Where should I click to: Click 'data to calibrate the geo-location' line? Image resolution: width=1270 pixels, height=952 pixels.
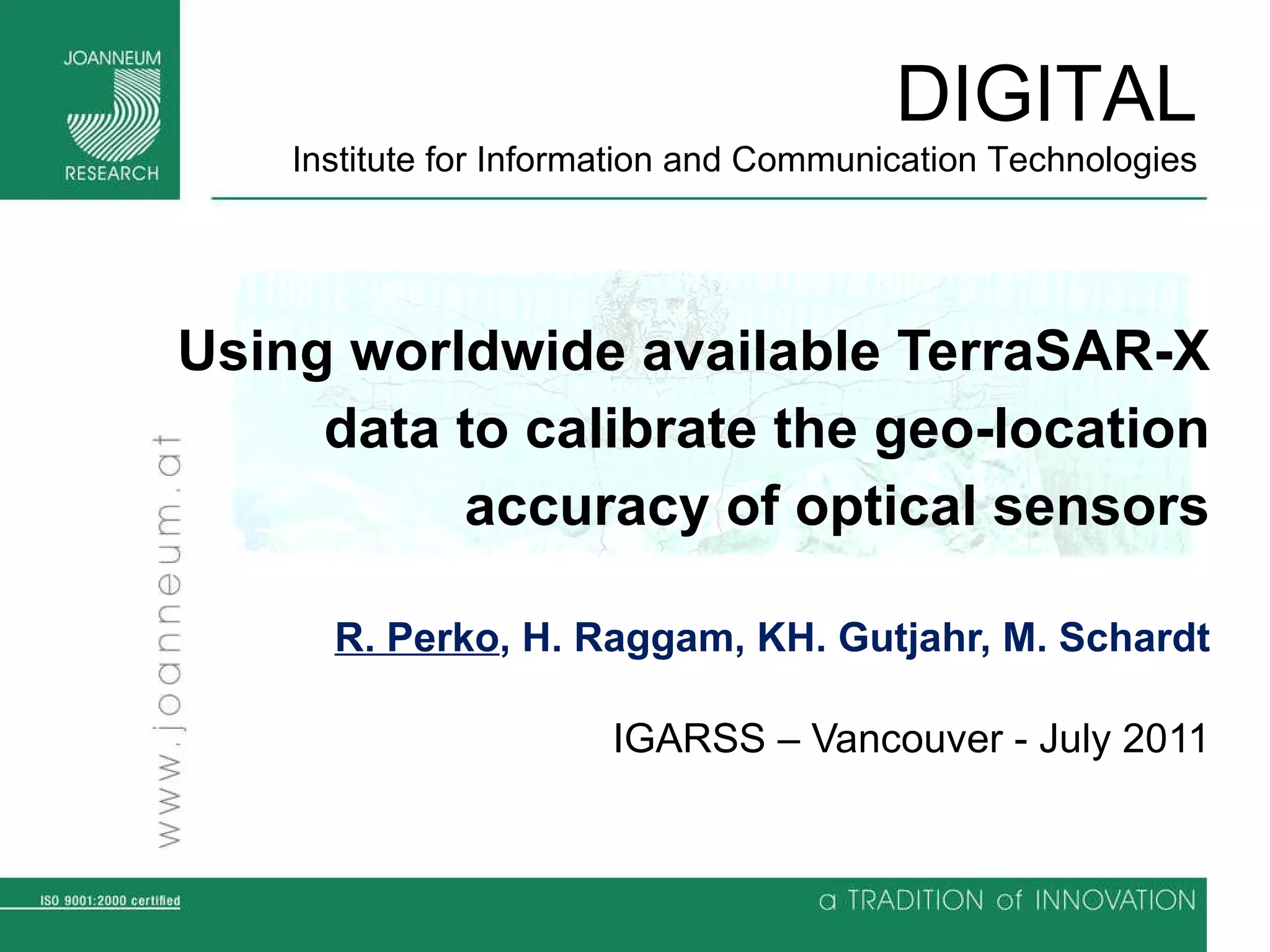[766, 429]
